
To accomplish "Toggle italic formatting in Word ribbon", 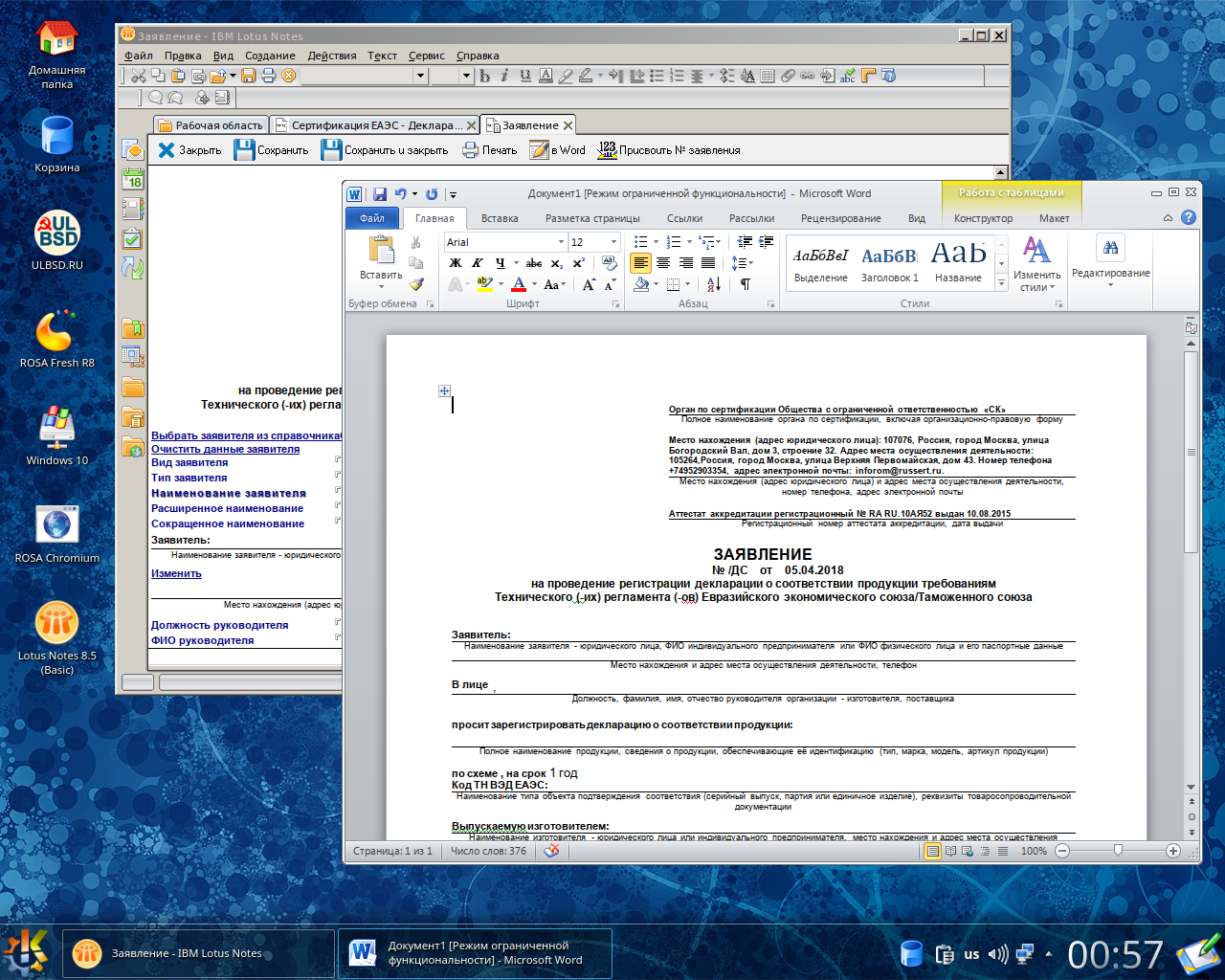I will (x=478, y=263).
